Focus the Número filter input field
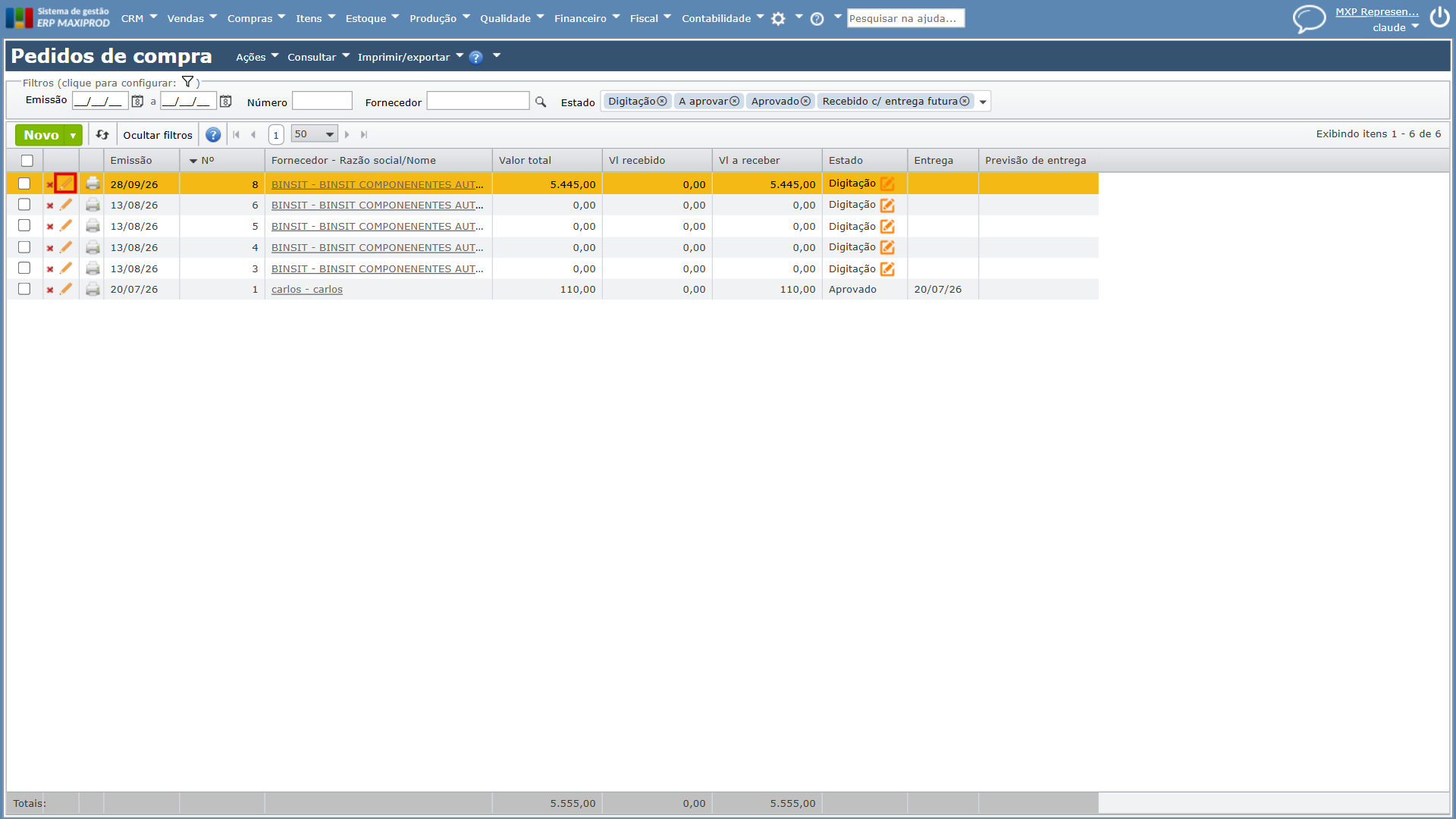 [322, 101]
